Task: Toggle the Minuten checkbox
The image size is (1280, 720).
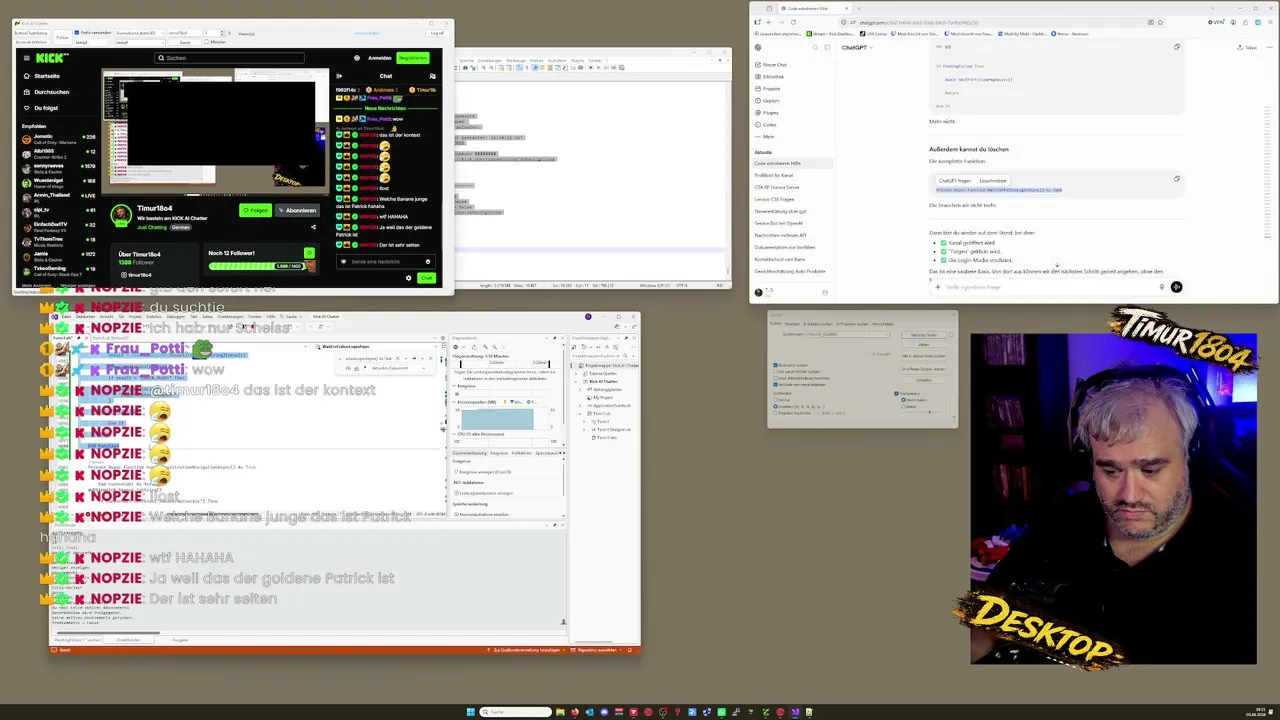Action: 207,42
